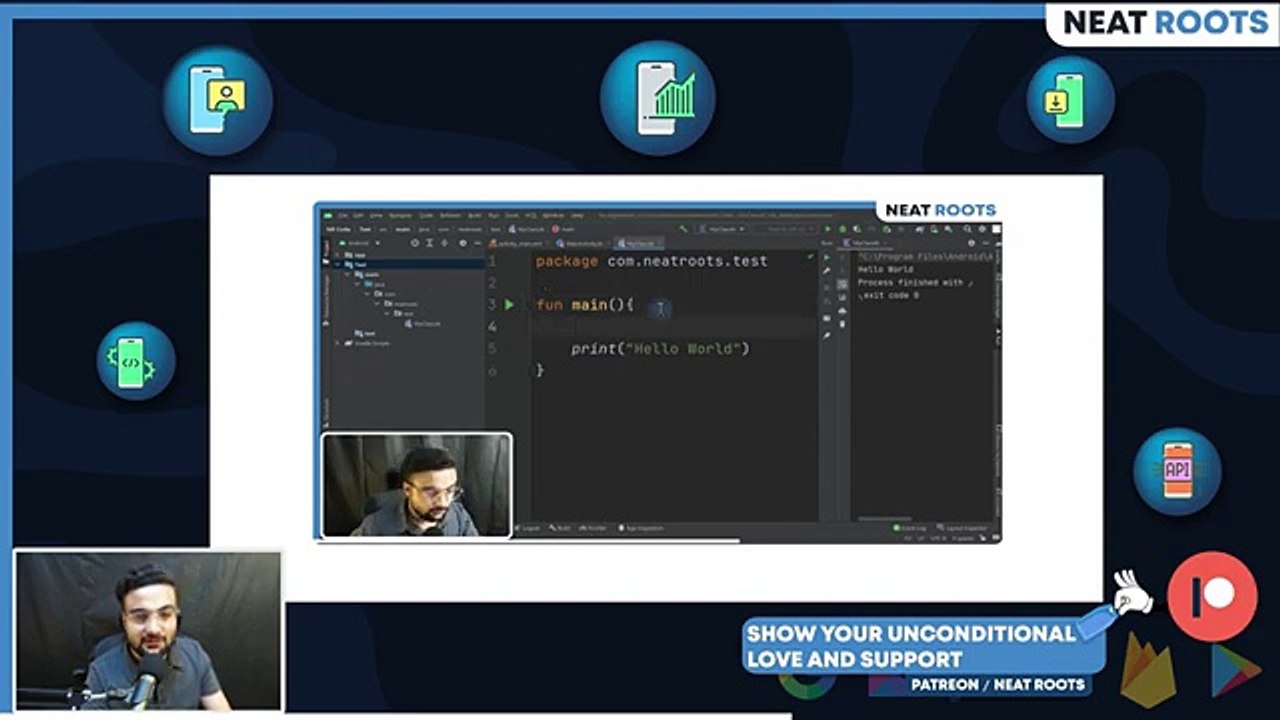Image resolution: width=1280 pixels, height=720 pixels.
Task: Collapse the java folder node
Action: (x=358, y=285)
